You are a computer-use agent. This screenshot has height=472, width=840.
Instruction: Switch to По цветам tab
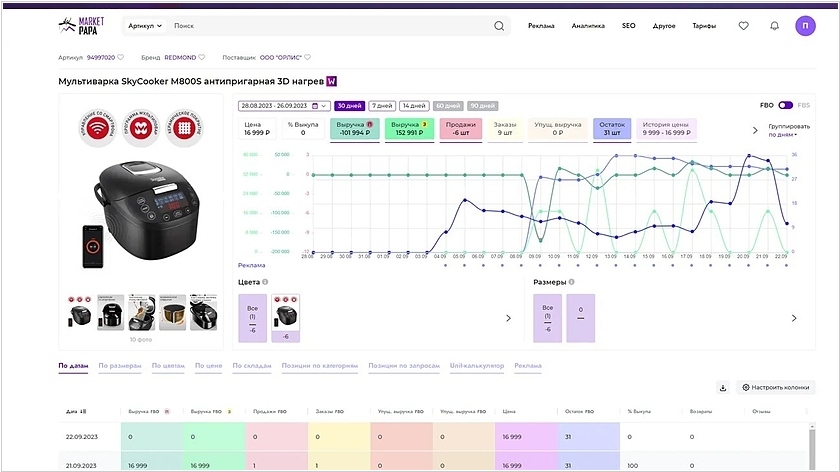click(x=168, y=366)
